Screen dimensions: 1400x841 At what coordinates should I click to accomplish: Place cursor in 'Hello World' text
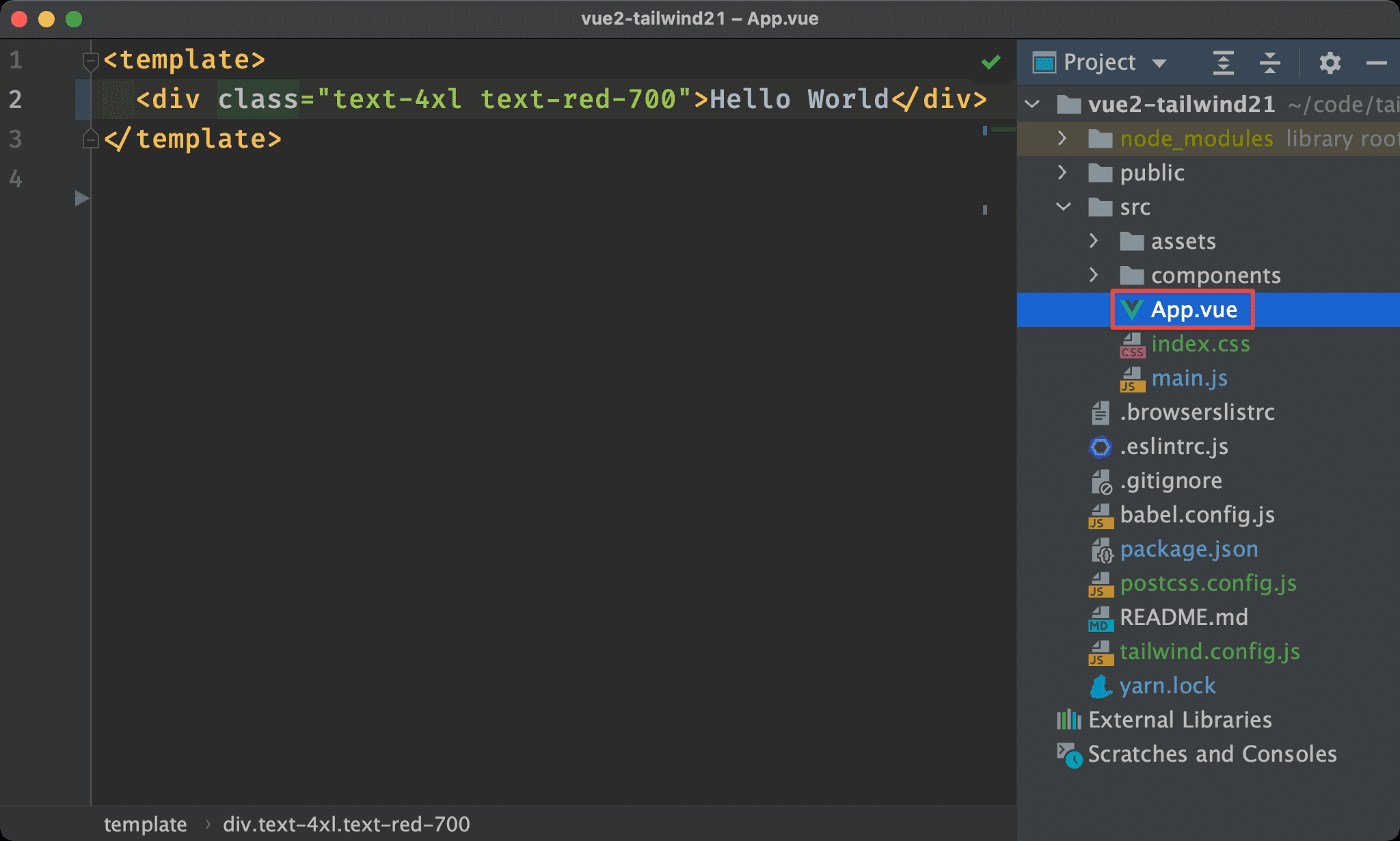pos(799,100)
